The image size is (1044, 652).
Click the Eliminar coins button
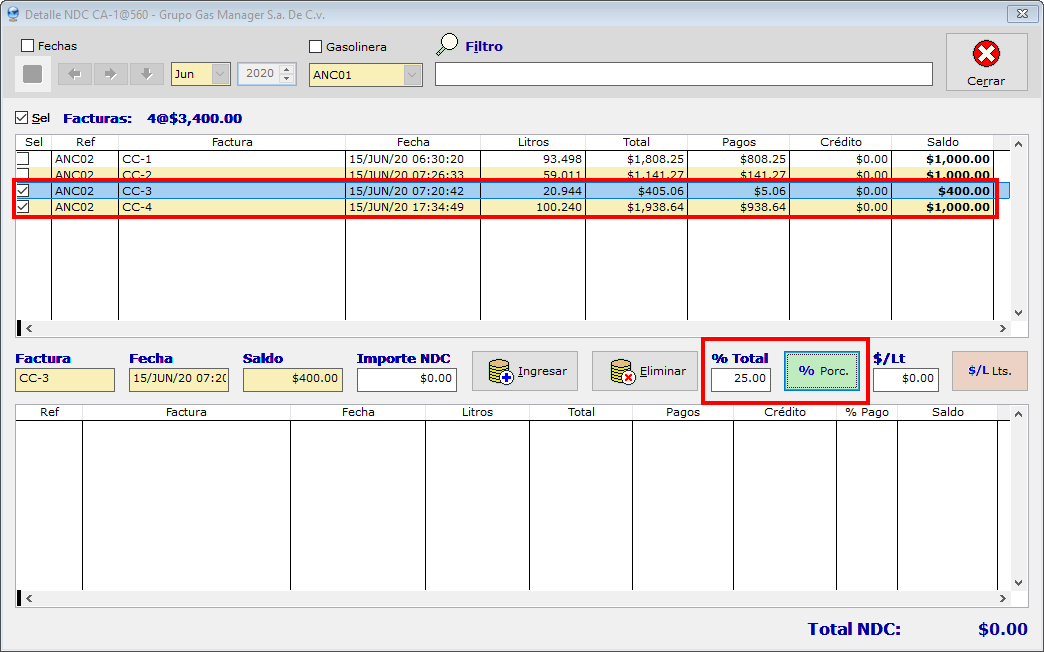(x=647, y=371)
